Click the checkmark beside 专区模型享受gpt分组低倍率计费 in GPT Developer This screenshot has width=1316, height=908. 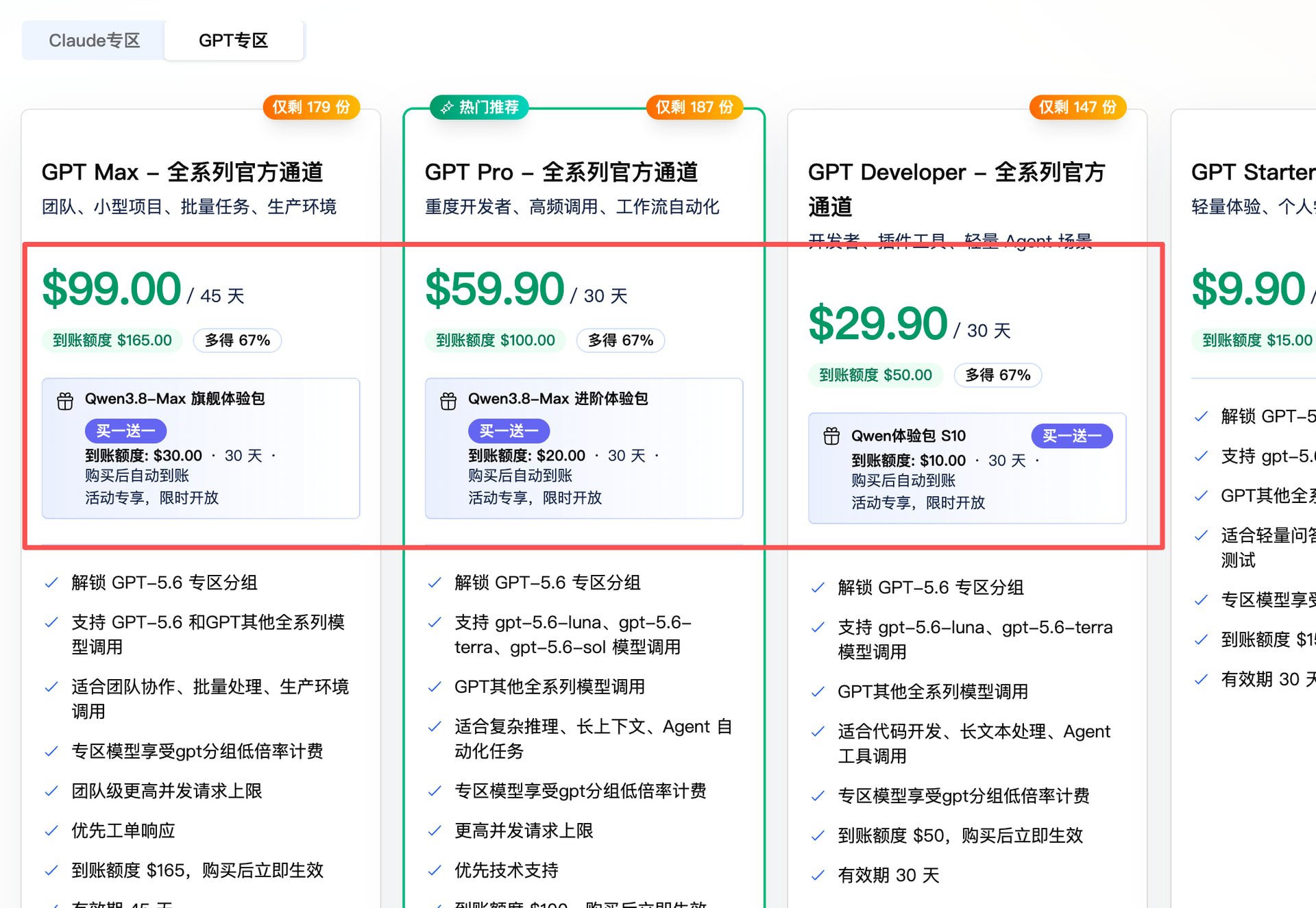818,796
